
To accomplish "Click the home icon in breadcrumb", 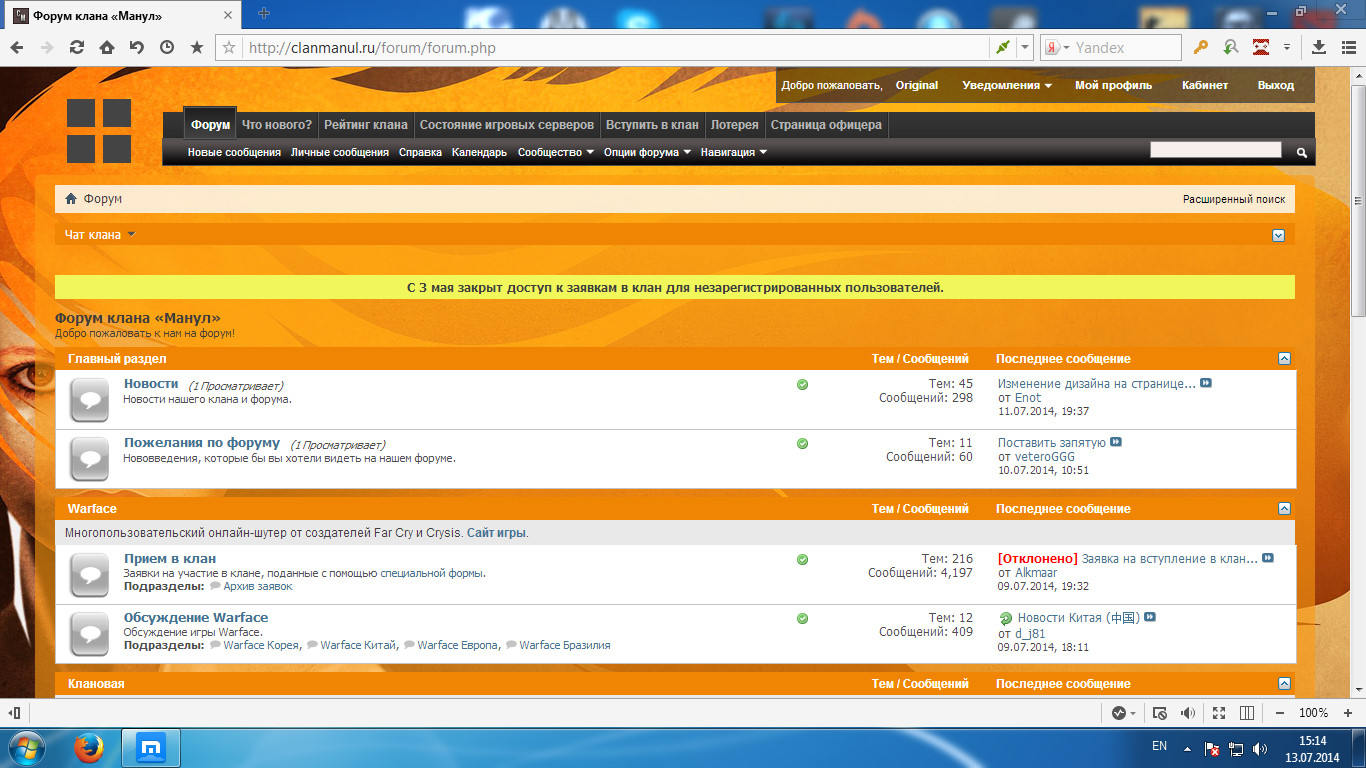I will (x=71, y=199).
